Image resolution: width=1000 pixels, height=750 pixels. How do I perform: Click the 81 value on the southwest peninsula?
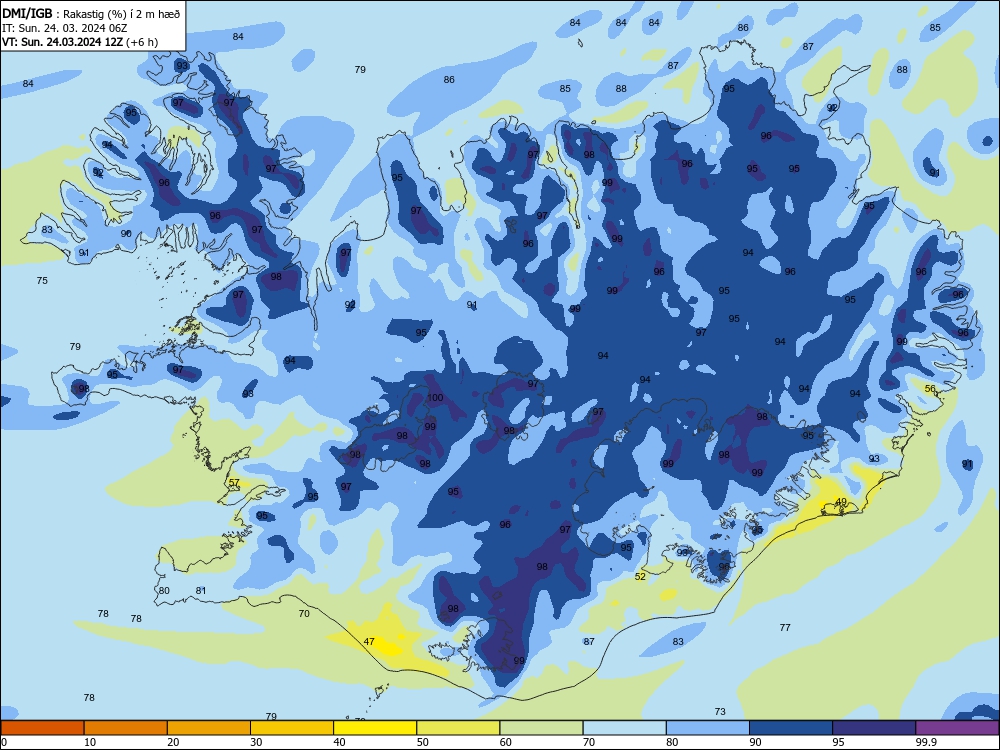tap(201, 591)
